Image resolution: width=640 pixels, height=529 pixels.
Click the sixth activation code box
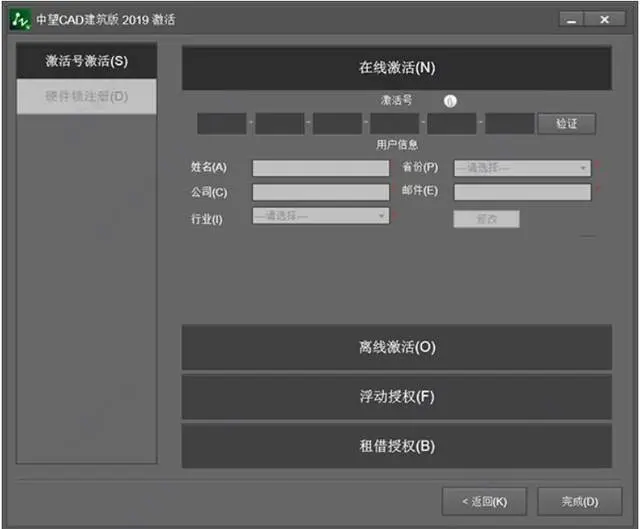coord(510,124)
